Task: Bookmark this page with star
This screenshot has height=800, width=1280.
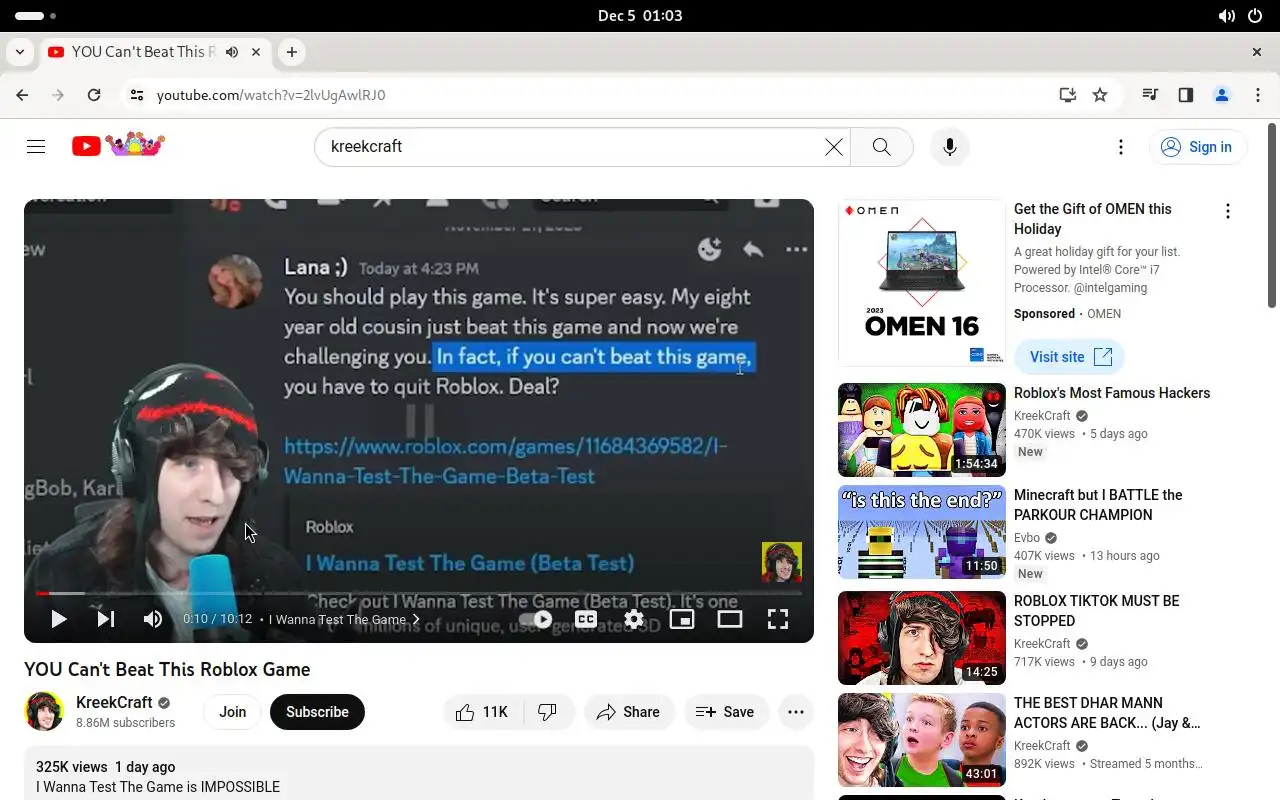Action: pyautogui.click(x=1100, y=95)
